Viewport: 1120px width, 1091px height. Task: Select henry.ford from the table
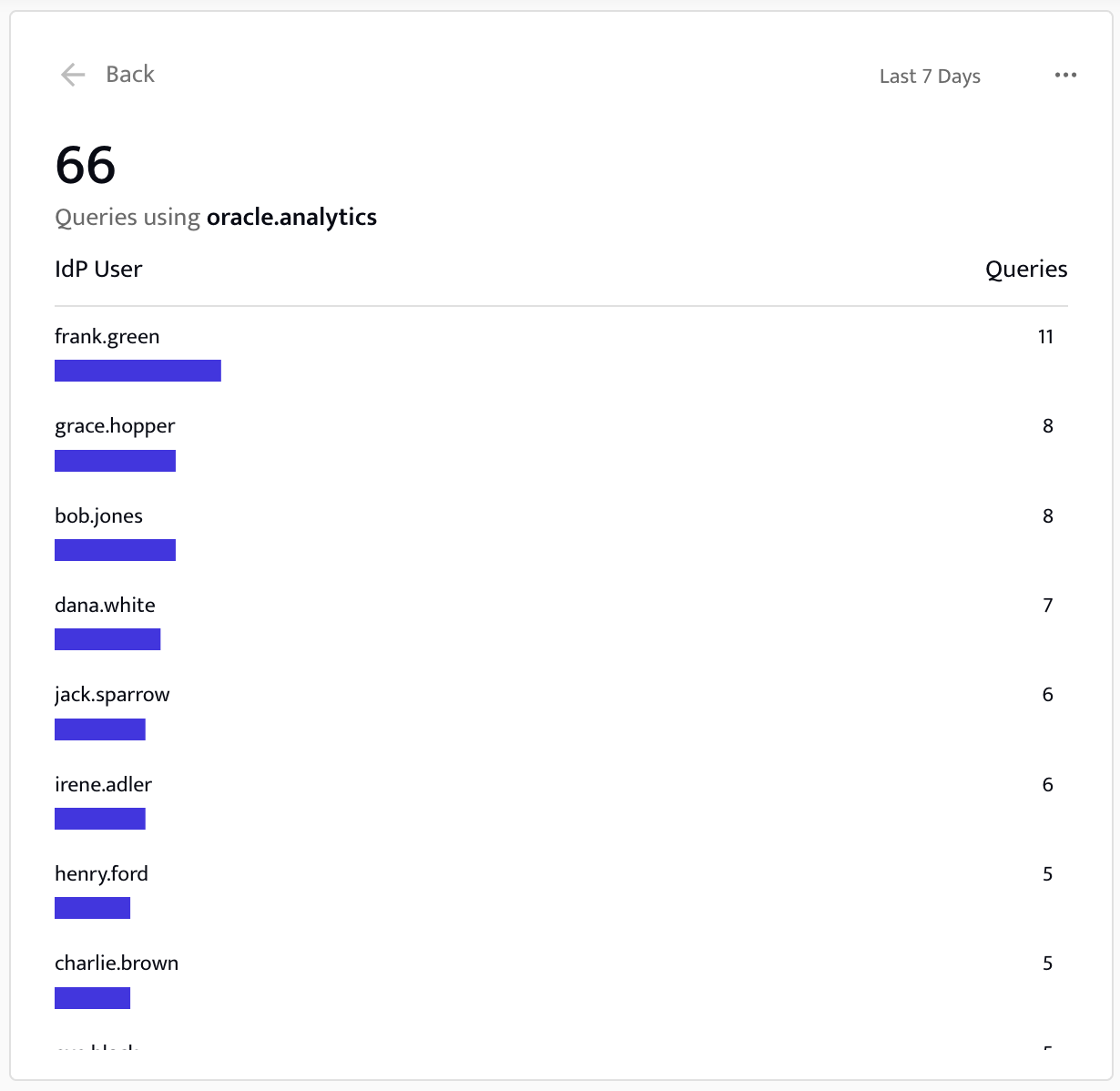tap(101, 873)
